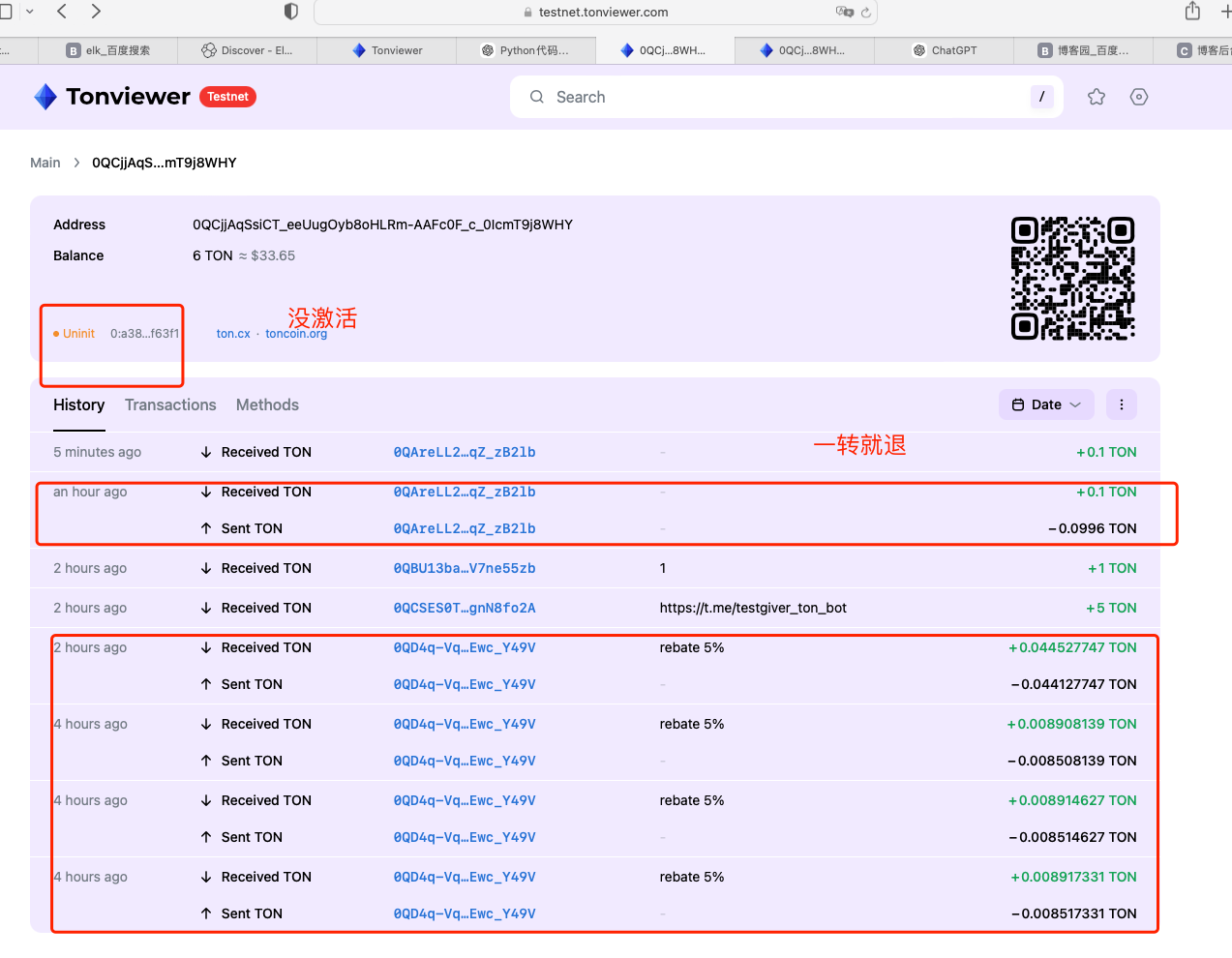Click received arrow icon in +1 TON row
This screenshot has height=958, width=1232.
[x=206, y=568]
